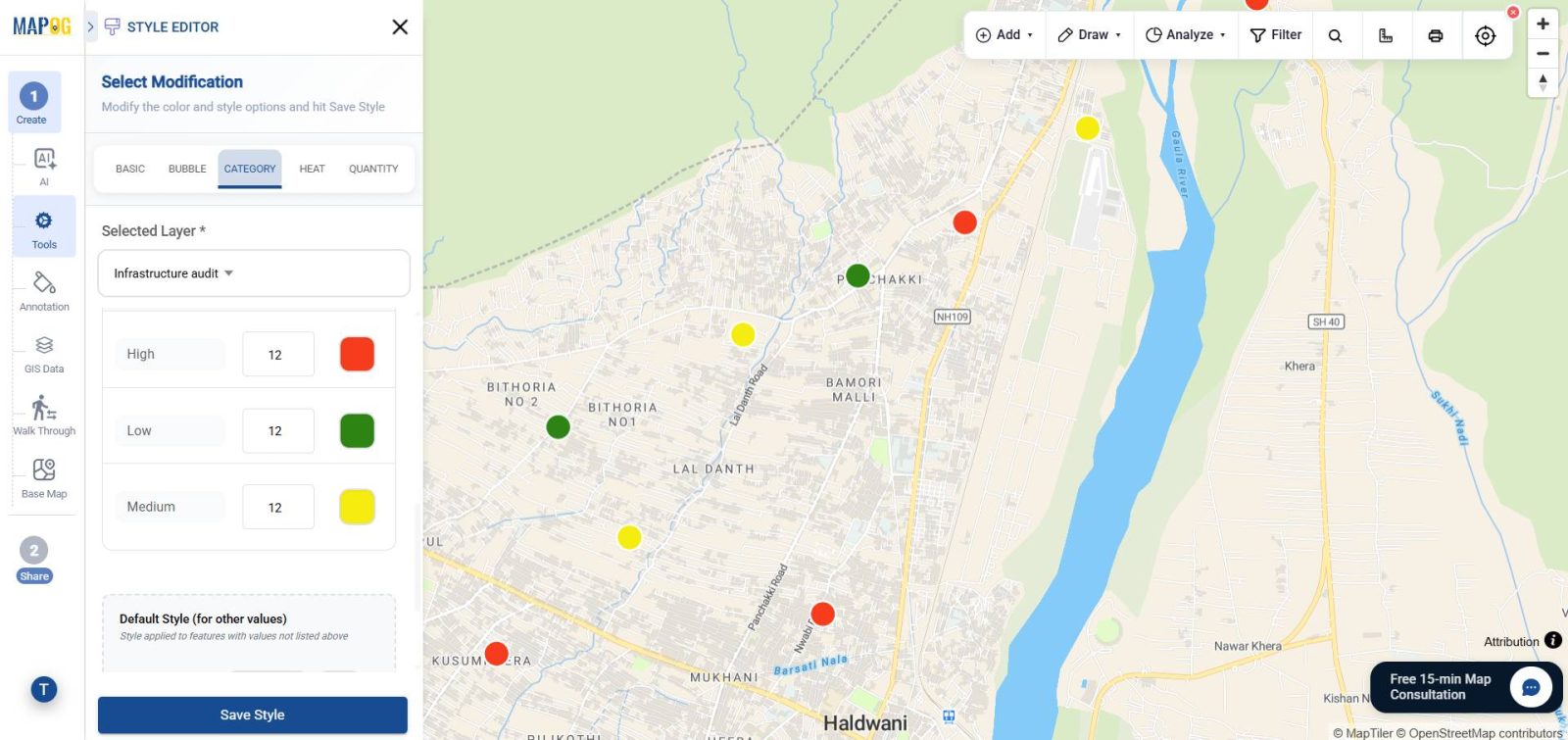Select the CATEGORY style tab

(x=250, y=169)
